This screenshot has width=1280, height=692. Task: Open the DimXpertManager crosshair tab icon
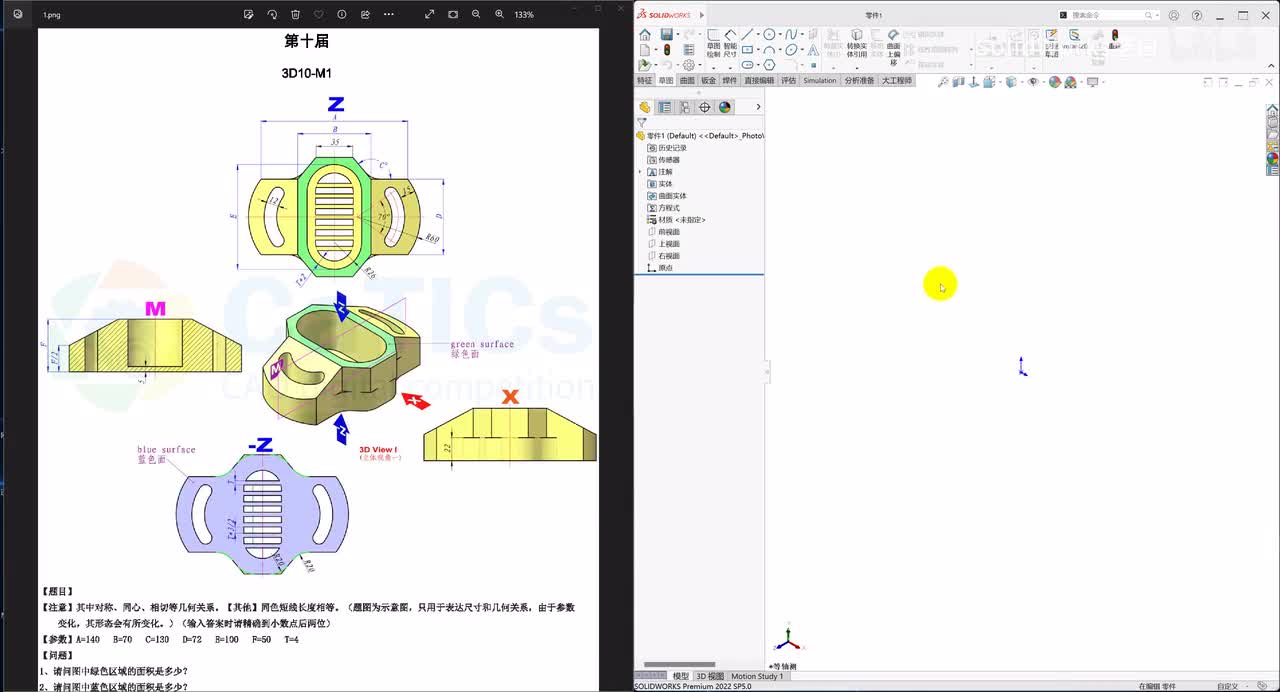(705, 107)
